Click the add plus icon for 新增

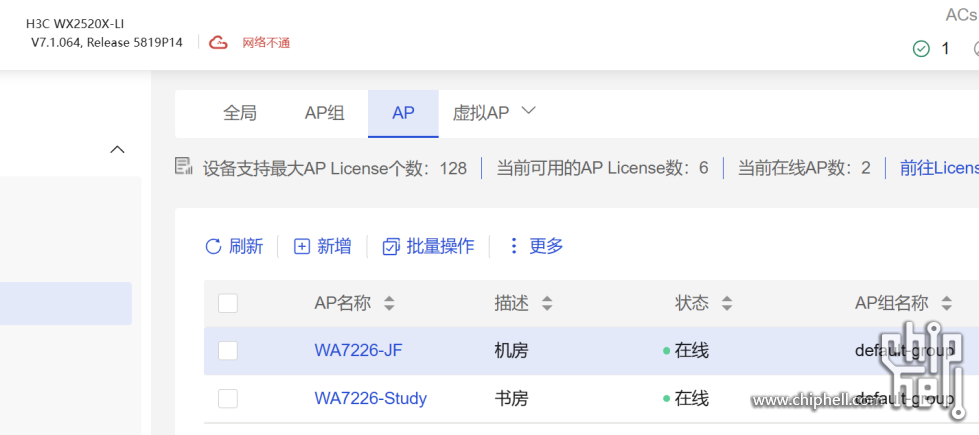pyautogui.click(x=301, y=246)
